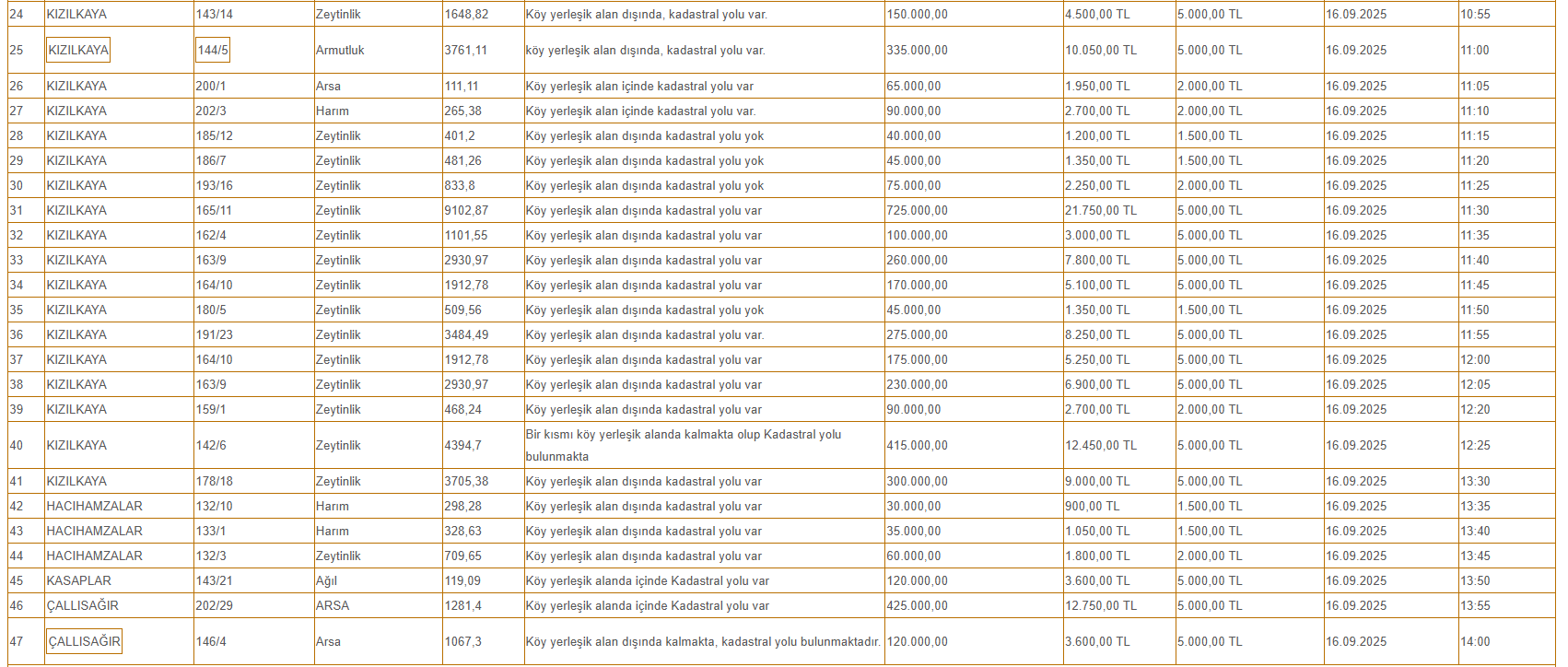Viewport: 1568px width, 667px height.
Task: Select time 13:55
Action: [1475, 605]
